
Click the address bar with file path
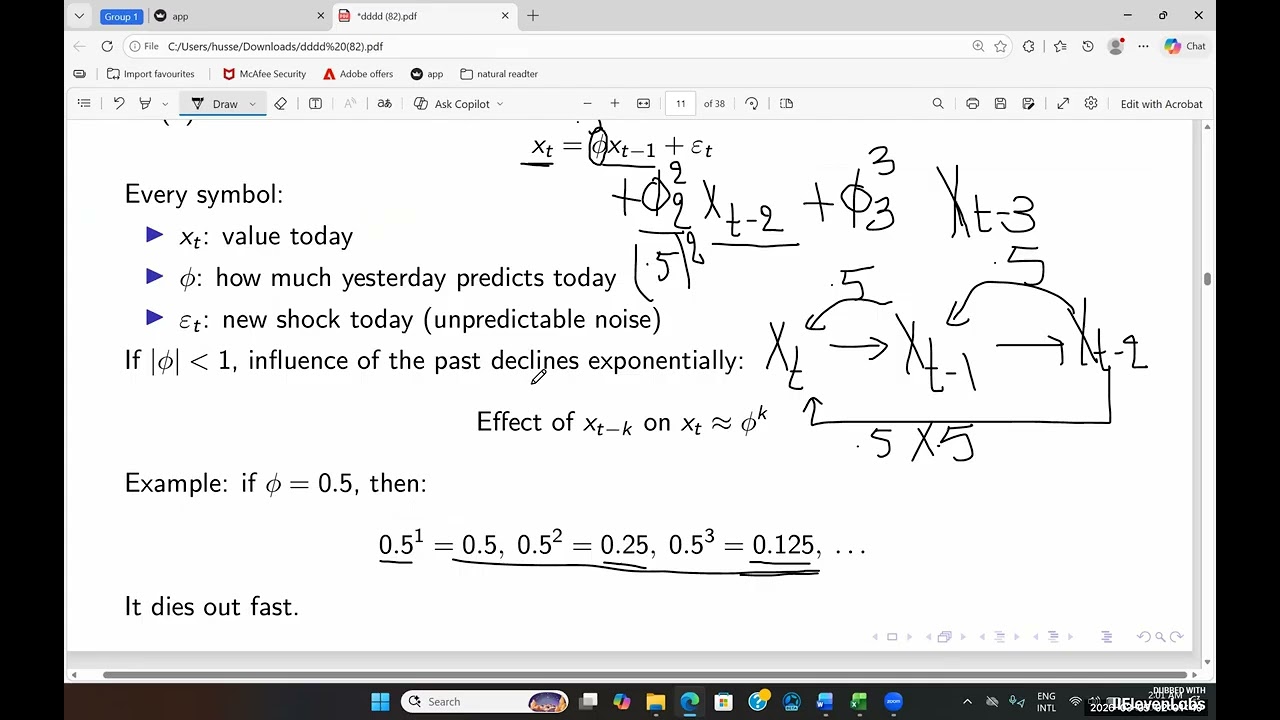pyautogui.click(x=560, y=46)
